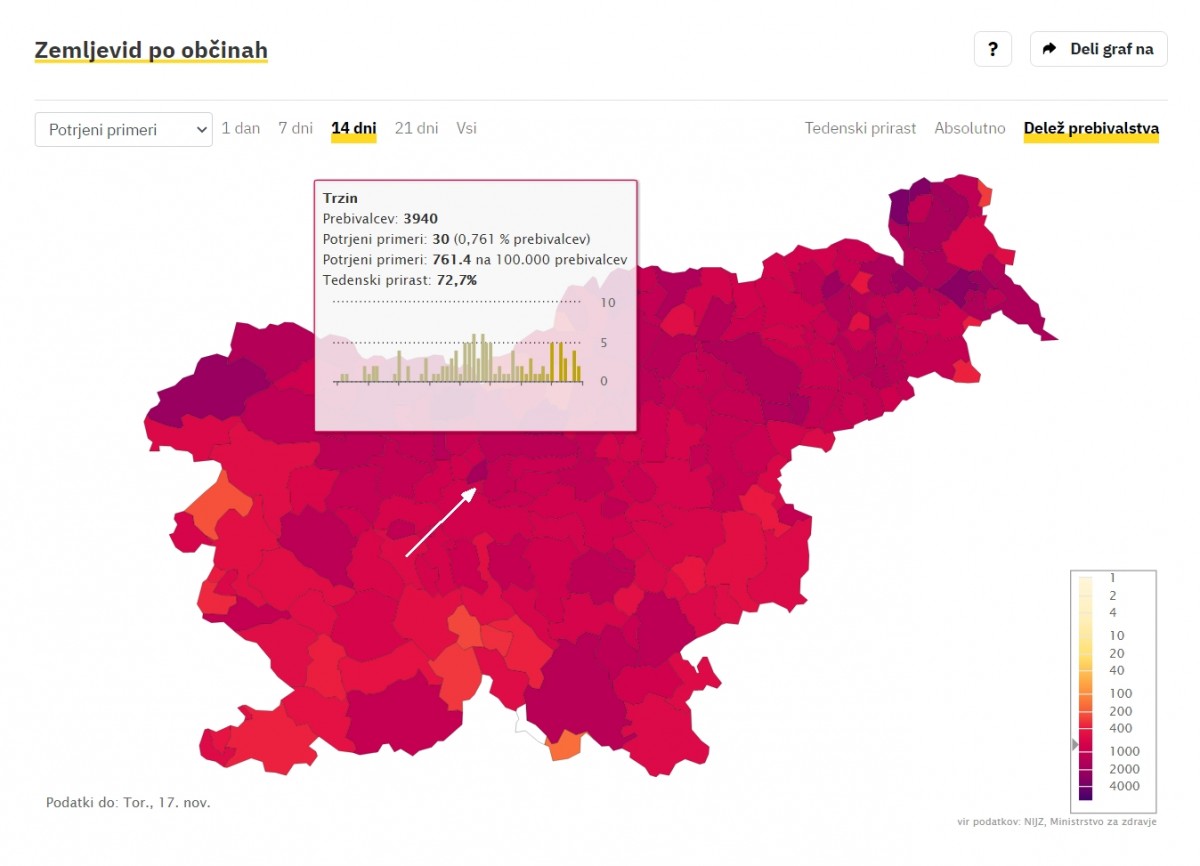The image size is (1200, 866).
Task: Select the 1 dan time range
Action: (241, 128)
